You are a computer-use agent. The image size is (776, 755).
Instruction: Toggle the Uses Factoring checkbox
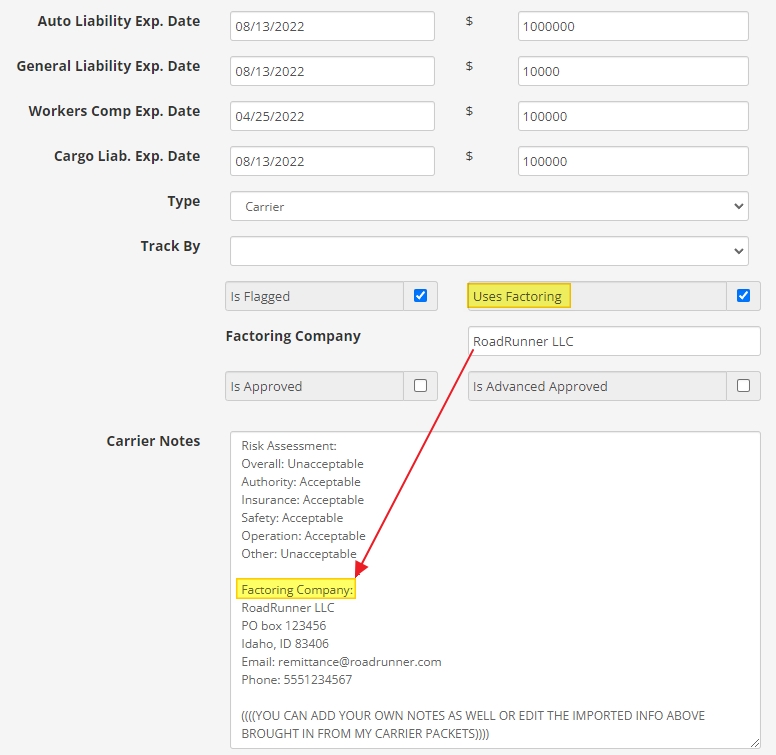tap(742, 296)
